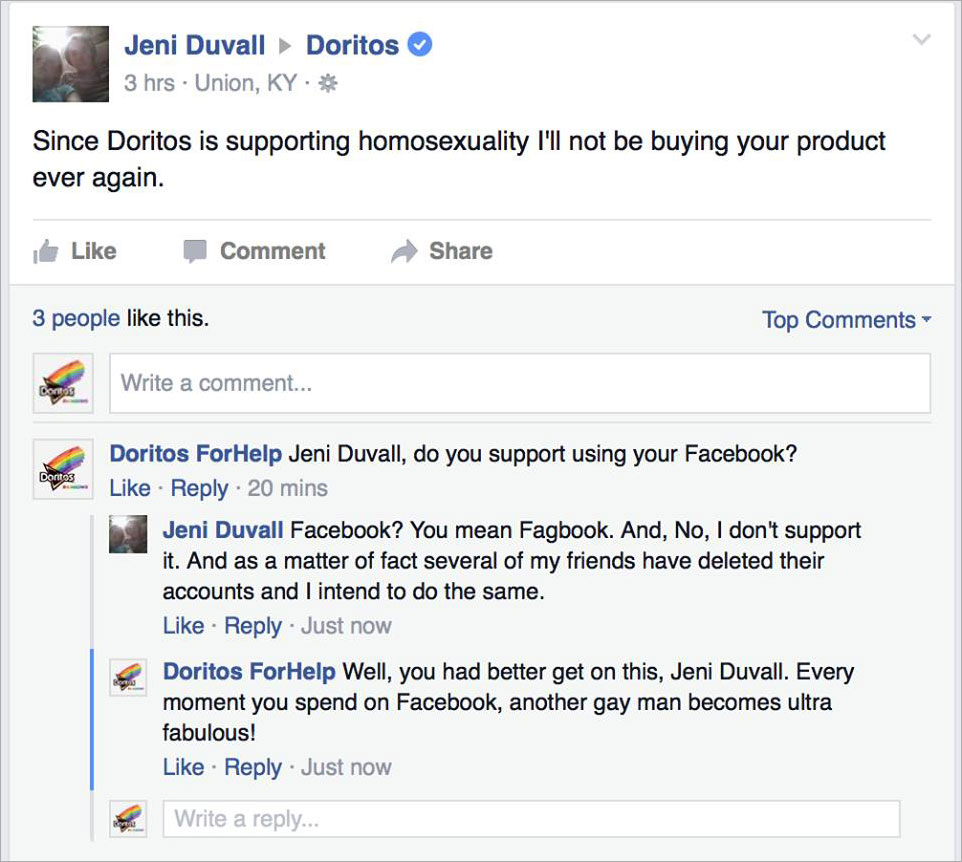This screenshot has height=862, width=962.
Task: Open the post options chevron at top right
Action: click(922, 40)
